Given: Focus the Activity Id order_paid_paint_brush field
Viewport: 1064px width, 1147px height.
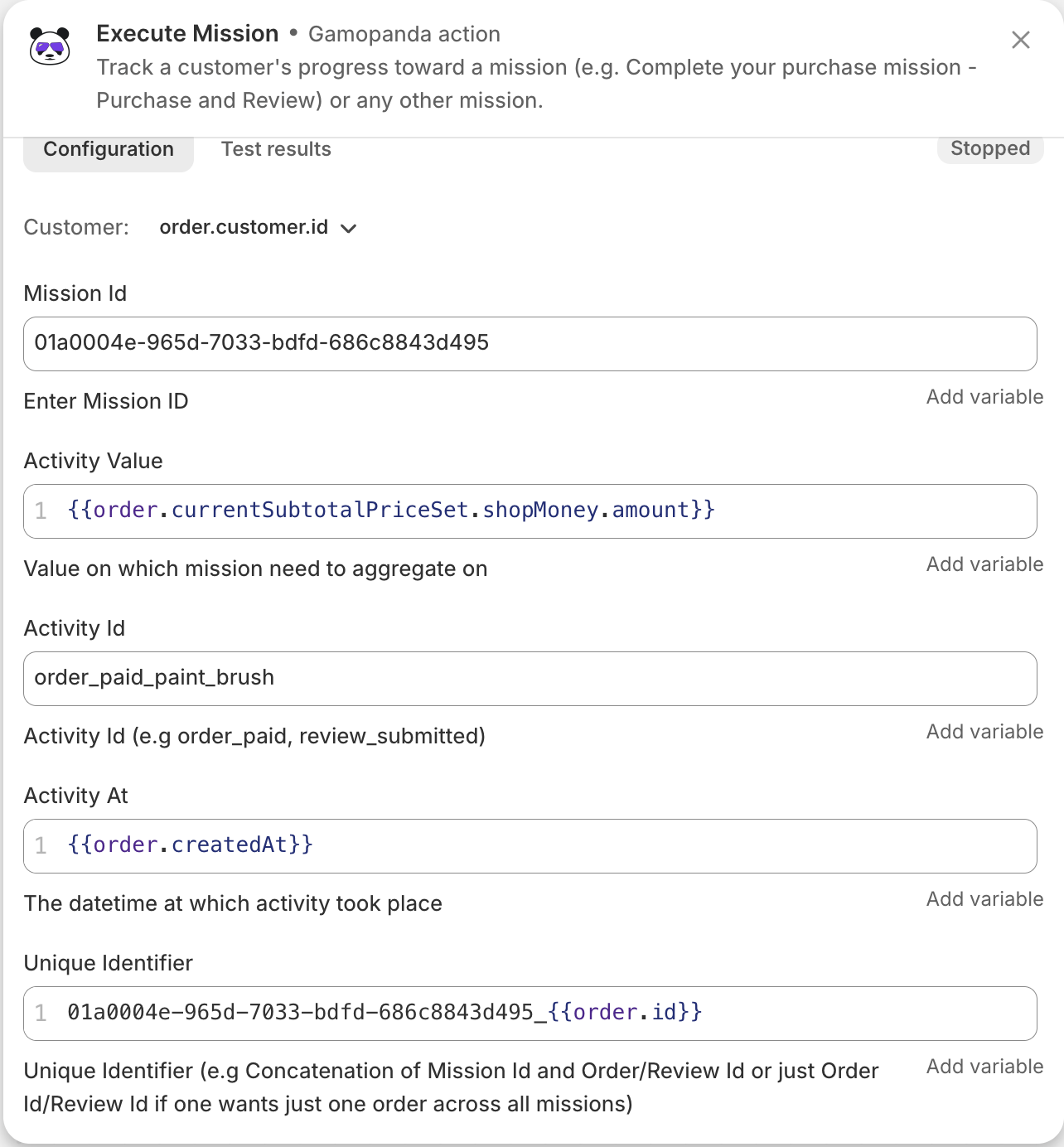Looking at the screenshot, I should pos(530,679).
